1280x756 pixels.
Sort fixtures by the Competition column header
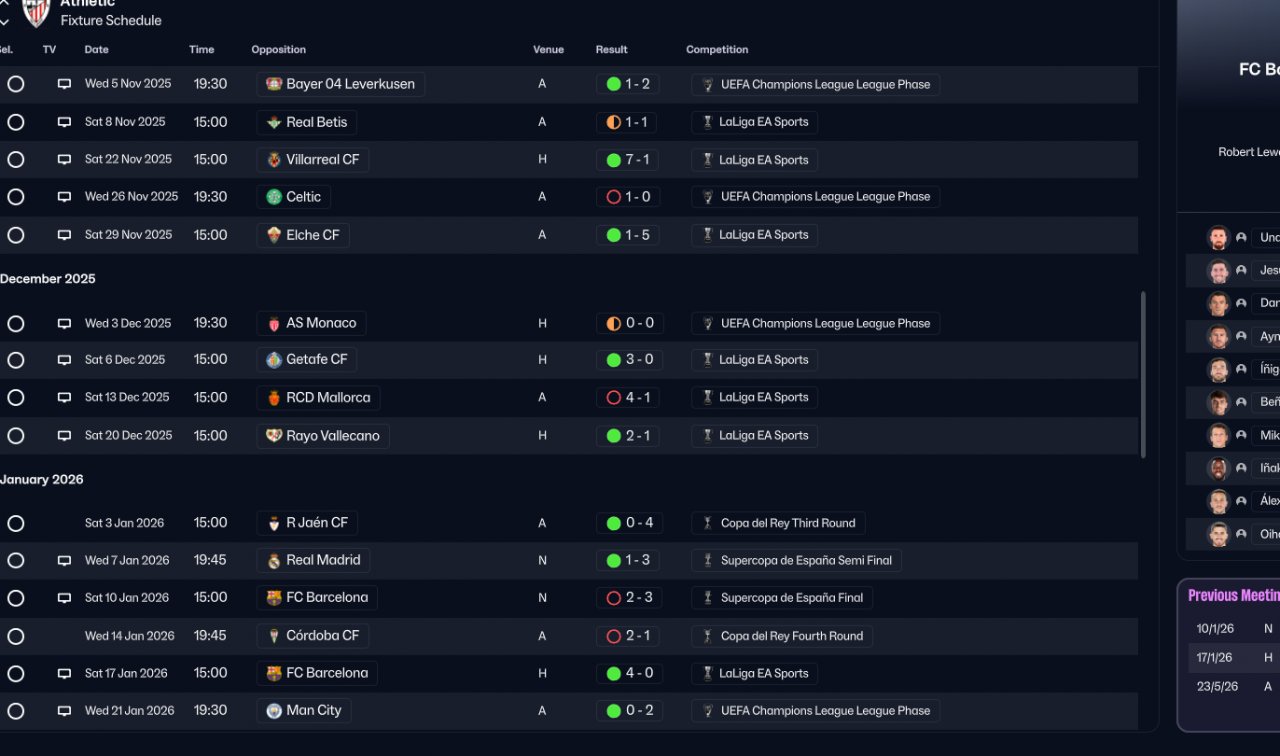pyautogui.click(x=717, y=50)
